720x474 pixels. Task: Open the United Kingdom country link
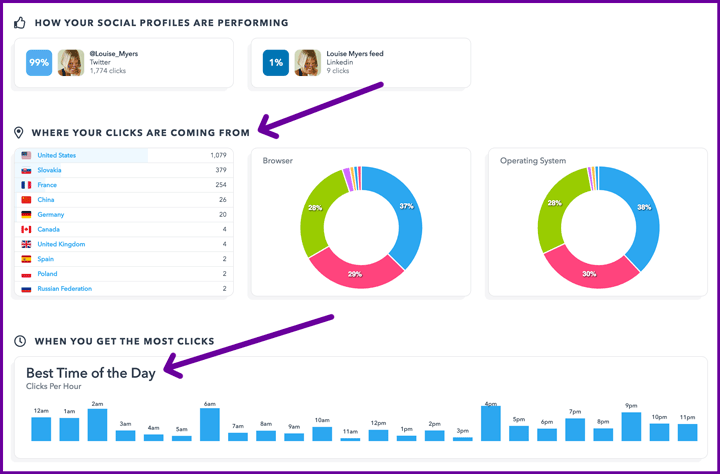[61, 244]
